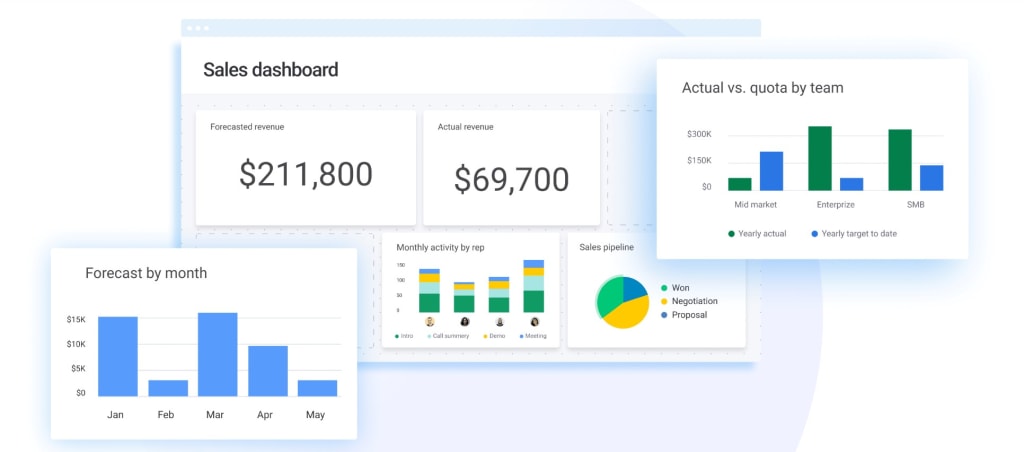Click the rep avatar under the shortest stacked bar
Image resolution: width=1024 pixels, height=452 pixels.
click(x=464, y=321)
